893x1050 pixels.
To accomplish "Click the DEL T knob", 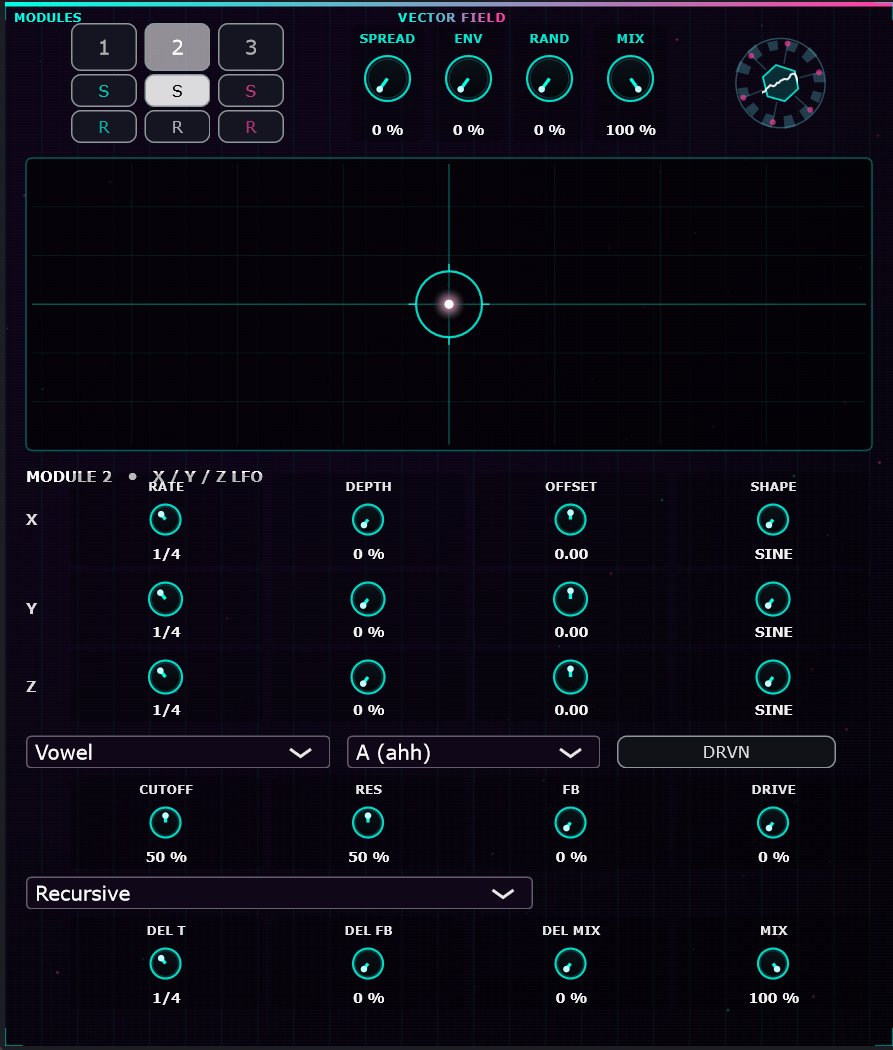I will click(165, 964).
